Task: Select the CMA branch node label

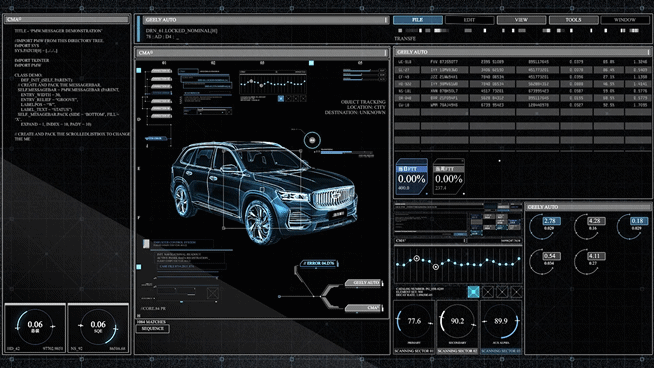Action: pos(364,308)
